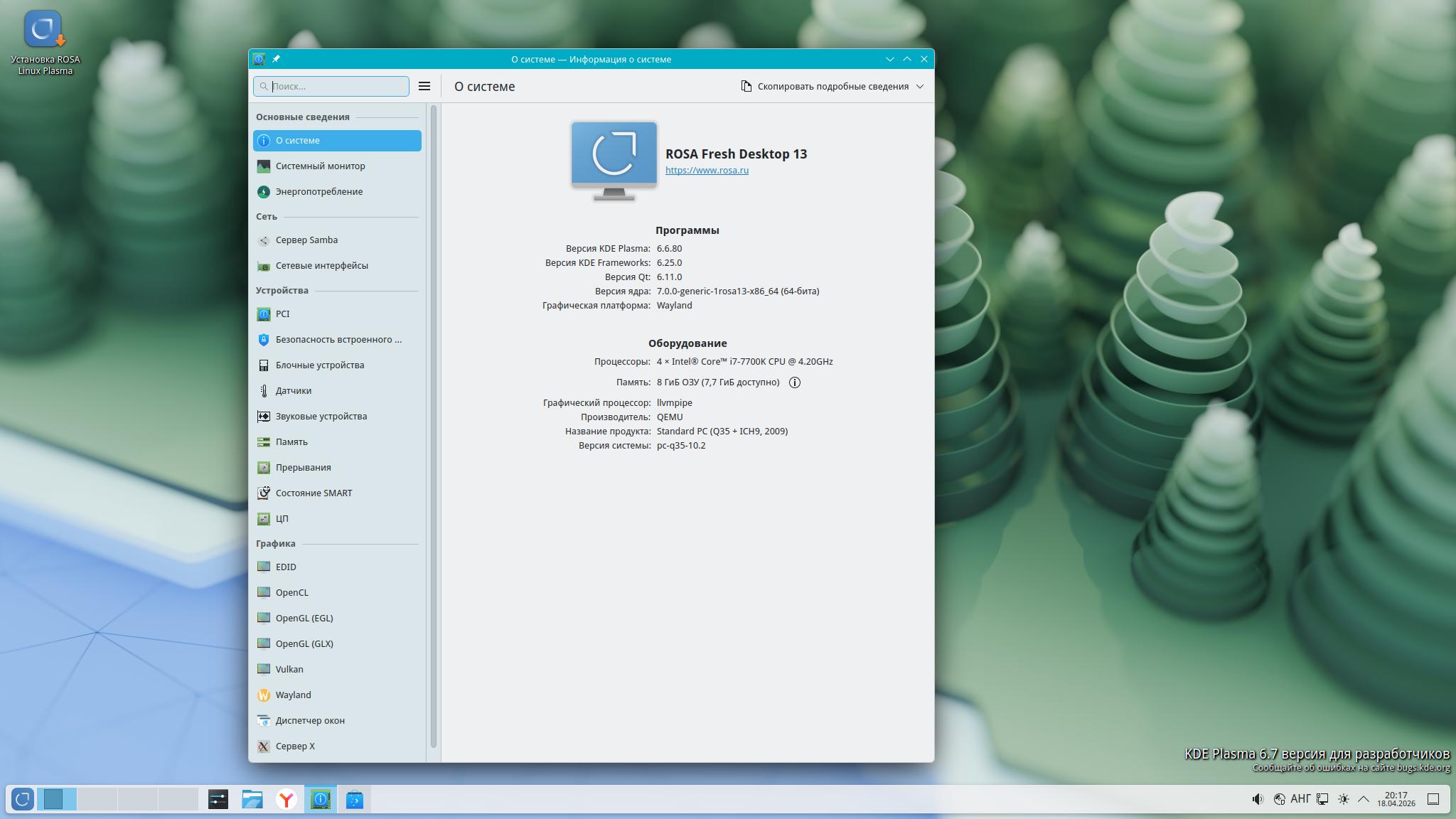Image resolution: width=1456 pixels, height=819 pixels.
Task: Select the System Monitor icon in sidebar
Action: [x=264, y=166]
